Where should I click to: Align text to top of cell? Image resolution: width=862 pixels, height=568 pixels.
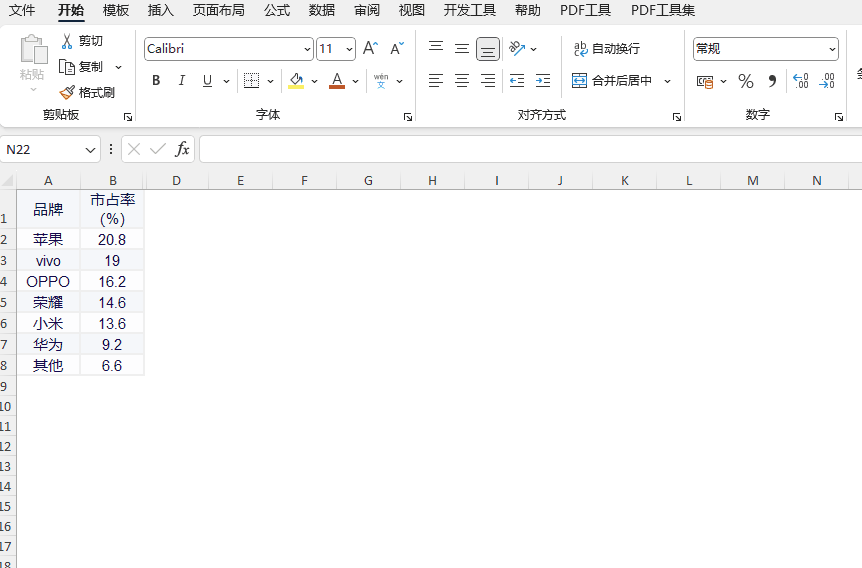436,48
